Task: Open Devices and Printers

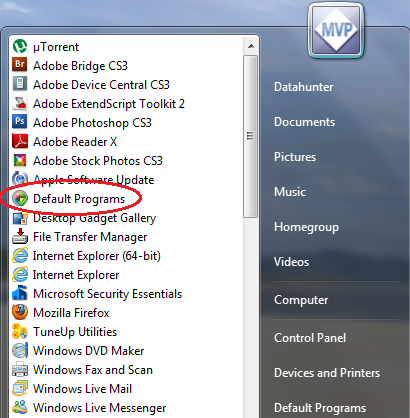Action: point(327,373)
